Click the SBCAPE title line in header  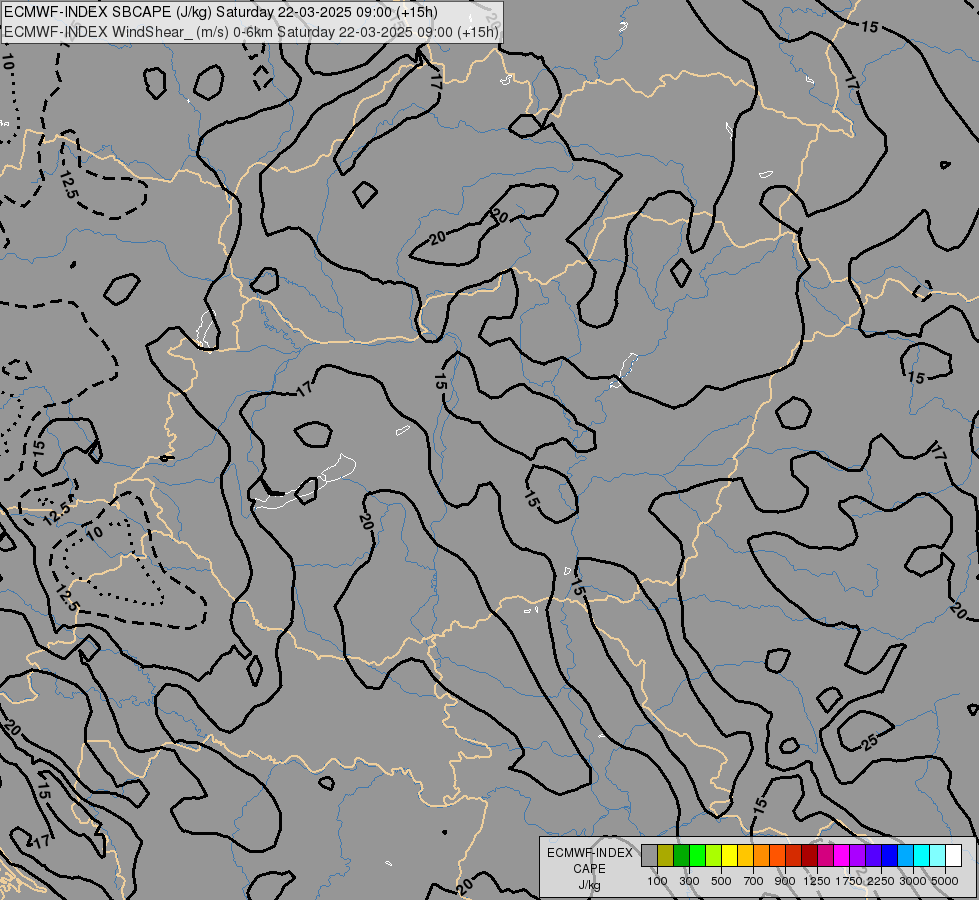[x=220, y=12]
